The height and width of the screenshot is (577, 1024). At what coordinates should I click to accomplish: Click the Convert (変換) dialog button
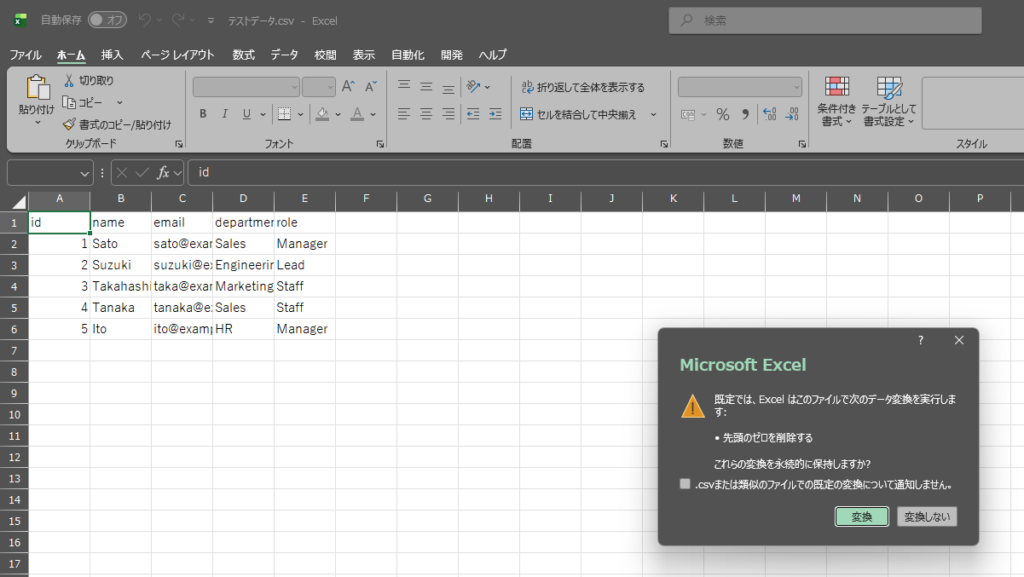pos(861,517)
